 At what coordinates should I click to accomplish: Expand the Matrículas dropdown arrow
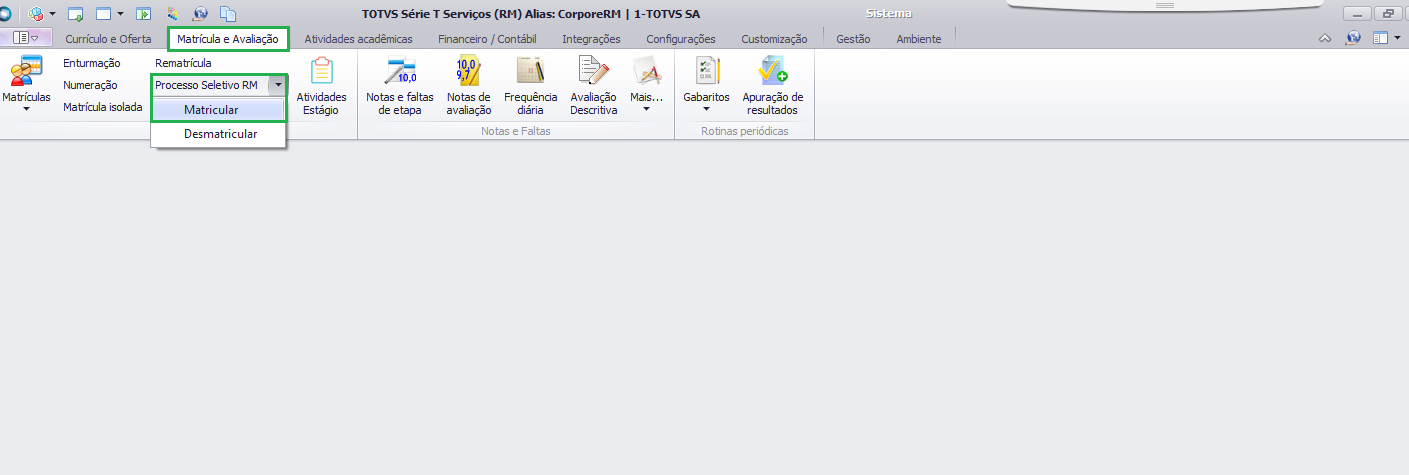pyautogui.click(x=25, y=109)
